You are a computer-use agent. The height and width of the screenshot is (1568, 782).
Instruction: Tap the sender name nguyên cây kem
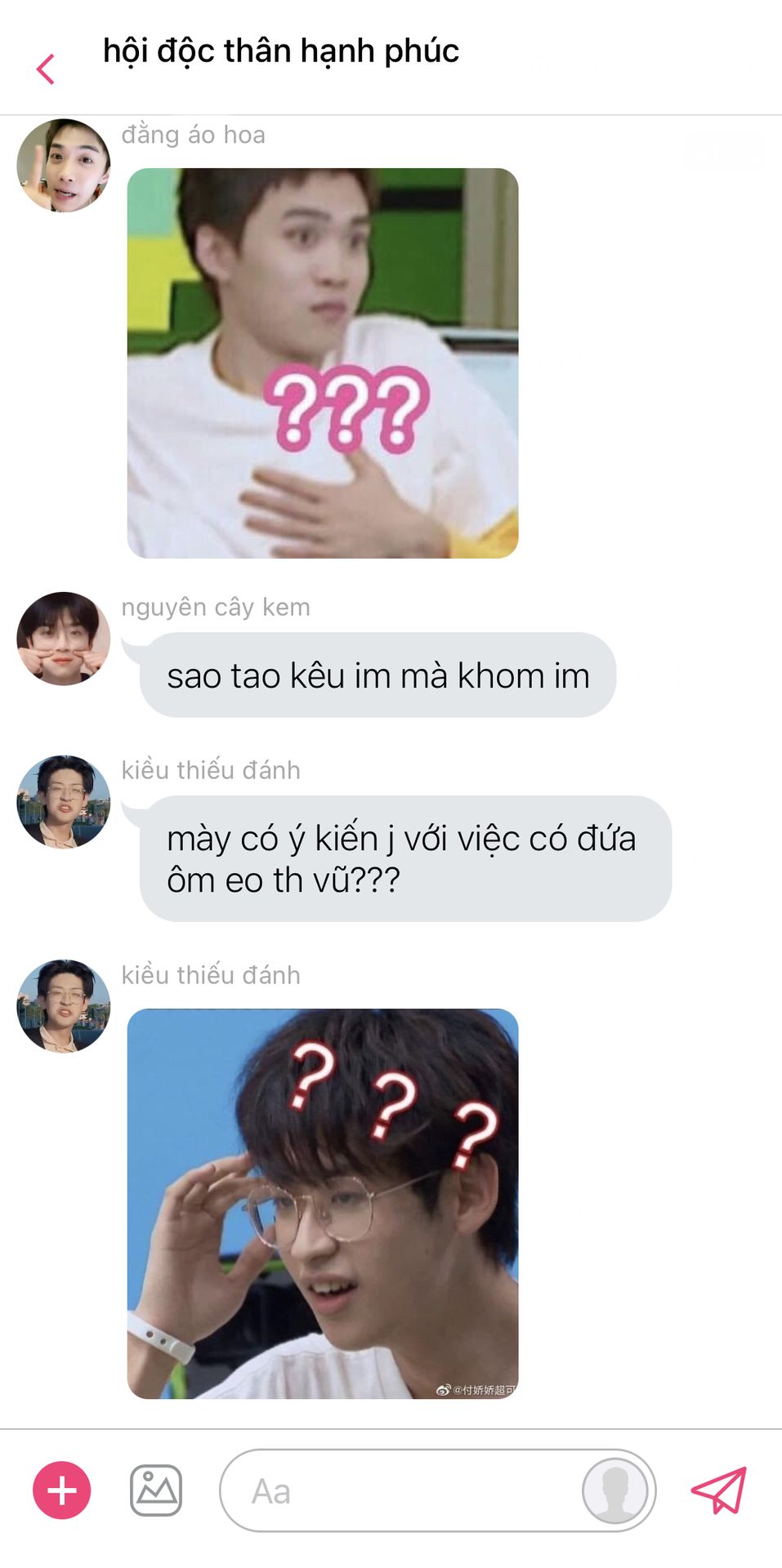[x=216, y=608]
